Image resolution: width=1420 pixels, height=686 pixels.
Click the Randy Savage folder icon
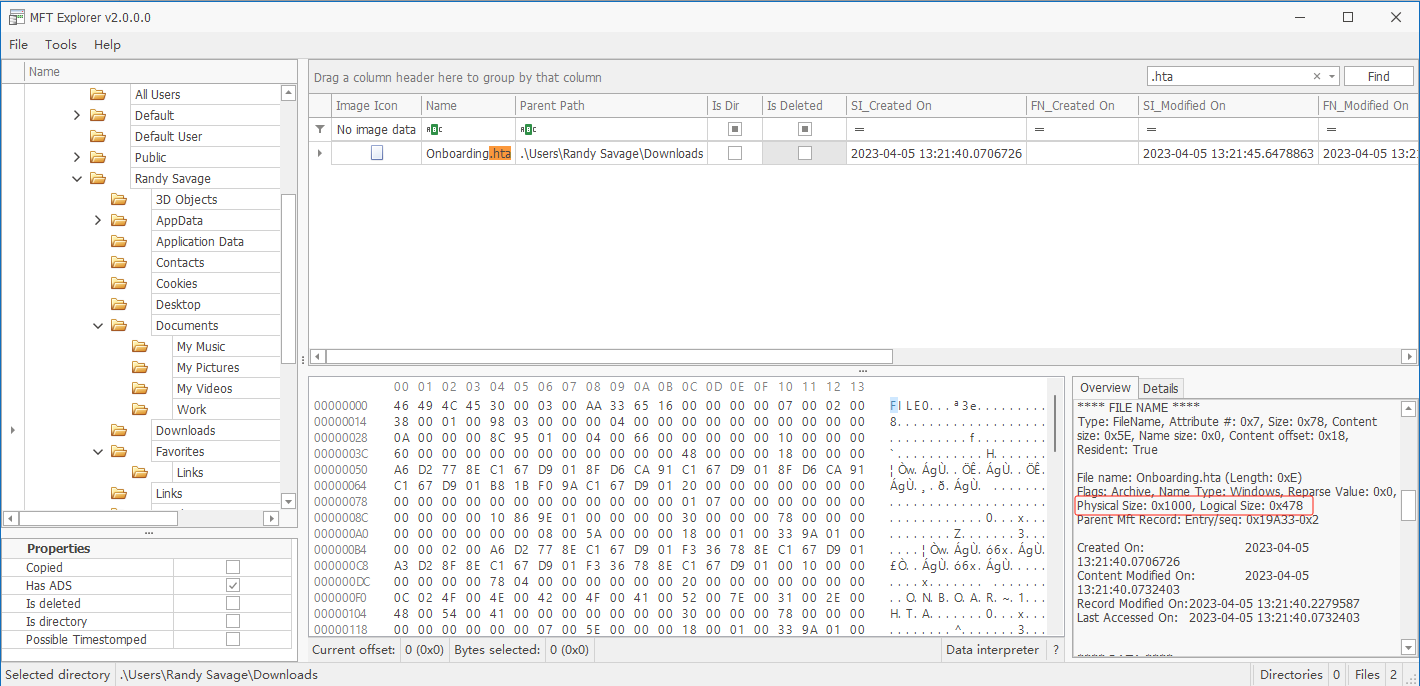point(98,178)
